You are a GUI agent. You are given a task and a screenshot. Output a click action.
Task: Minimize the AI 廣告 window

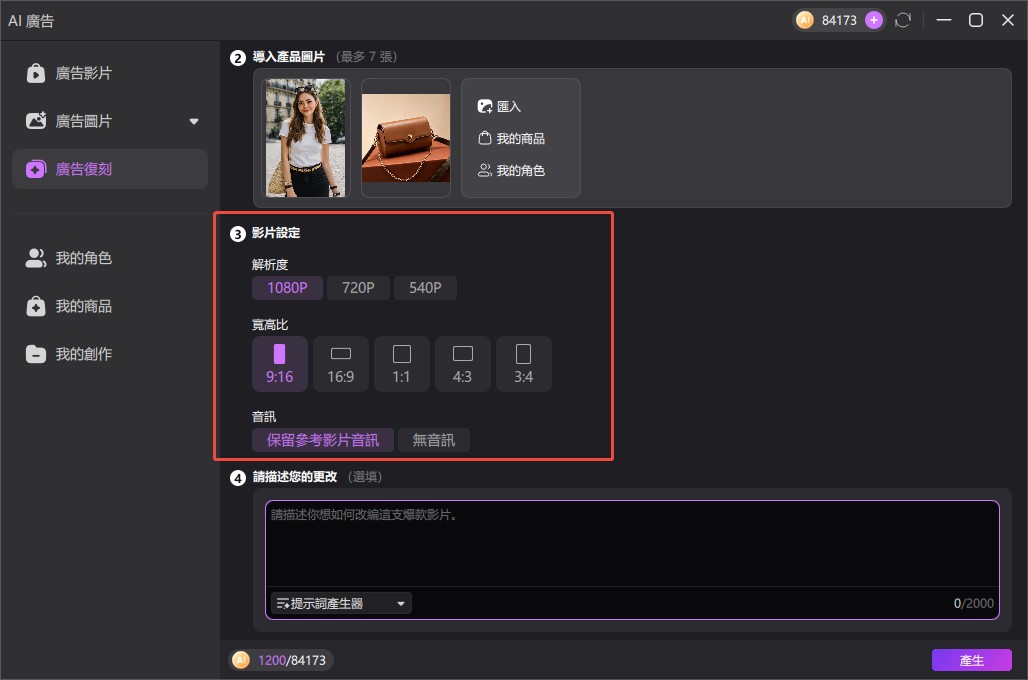click(x=943, y=20)
